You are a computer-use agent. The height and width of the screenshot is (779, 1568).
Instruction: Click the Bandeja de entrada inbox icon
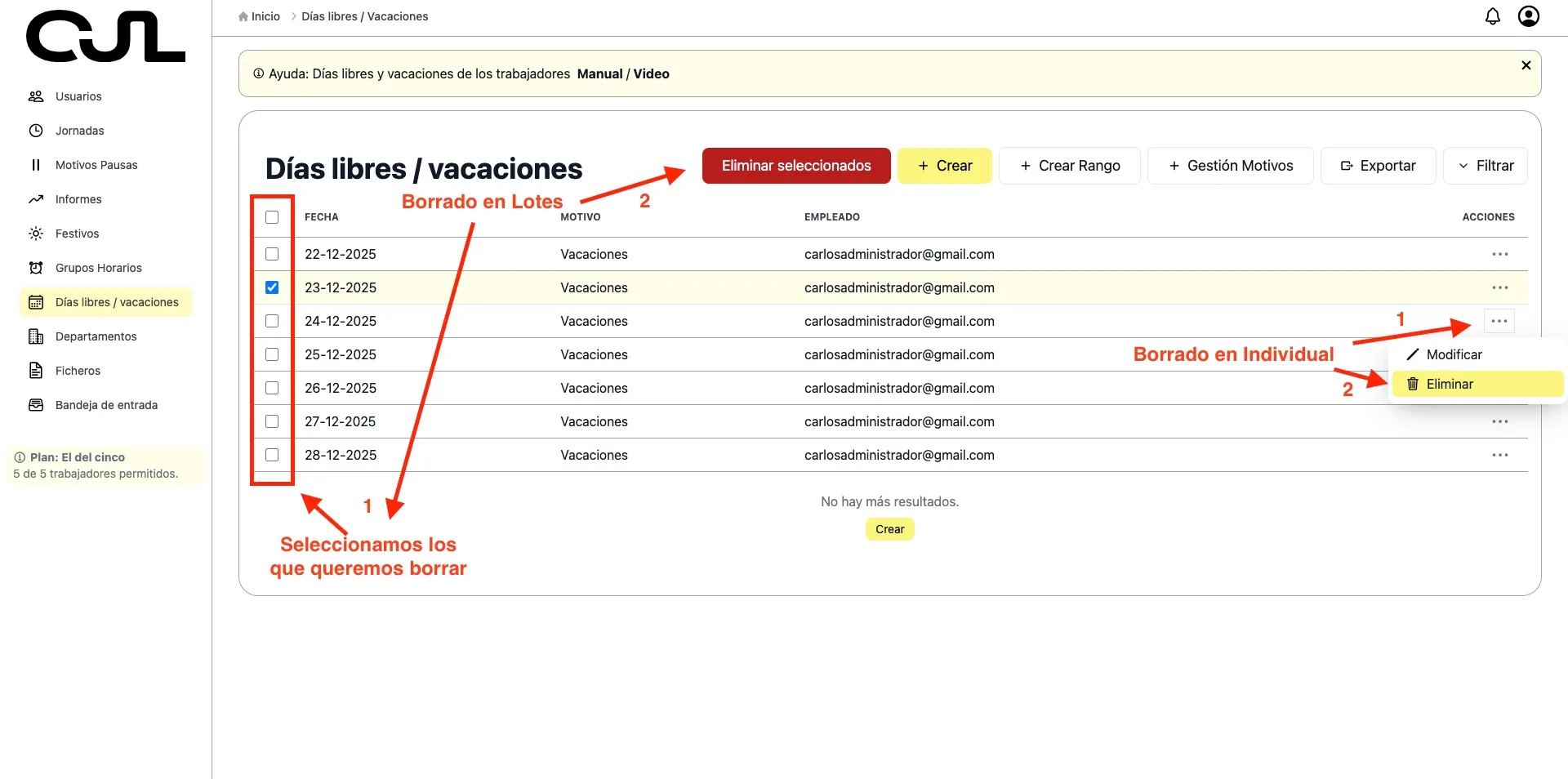coord(36,405)
